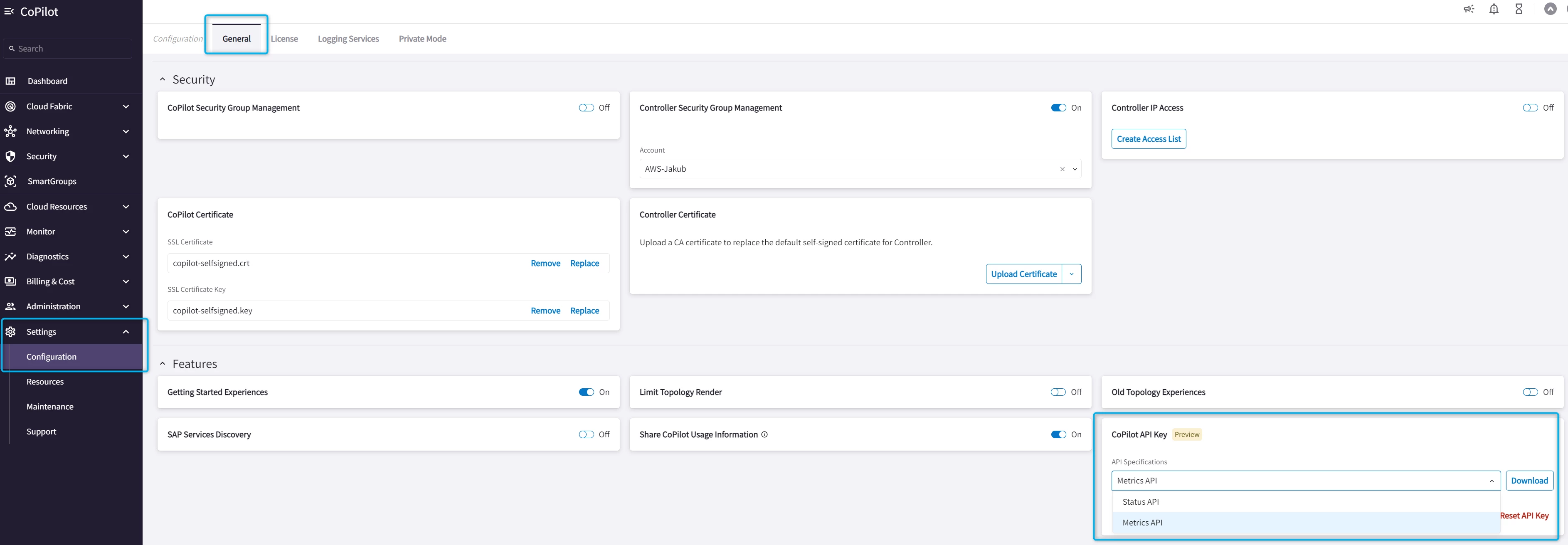Click the Settings gear icon
1568x545 pixels.
pos(10,332)
